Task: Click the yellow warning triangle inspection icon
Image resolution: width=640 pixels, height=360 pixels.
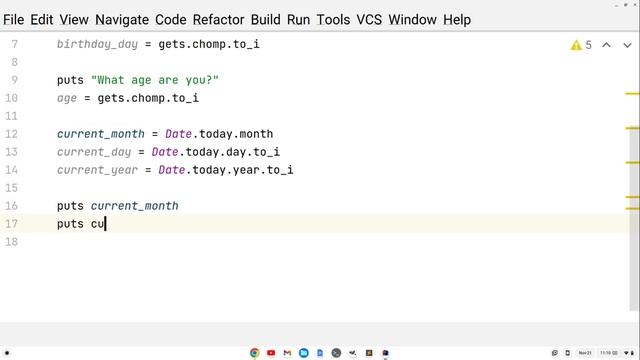Action: [x=576, y=45]
